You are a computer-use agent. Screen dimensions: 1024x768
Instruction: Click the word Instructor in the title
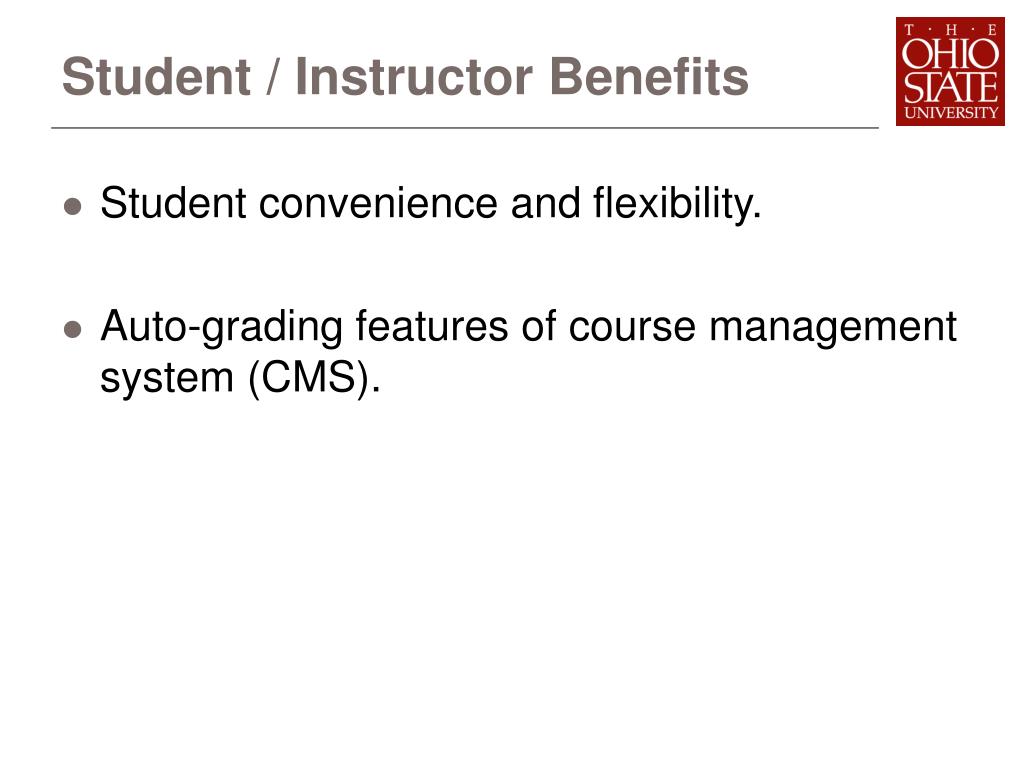pos(414,77)
